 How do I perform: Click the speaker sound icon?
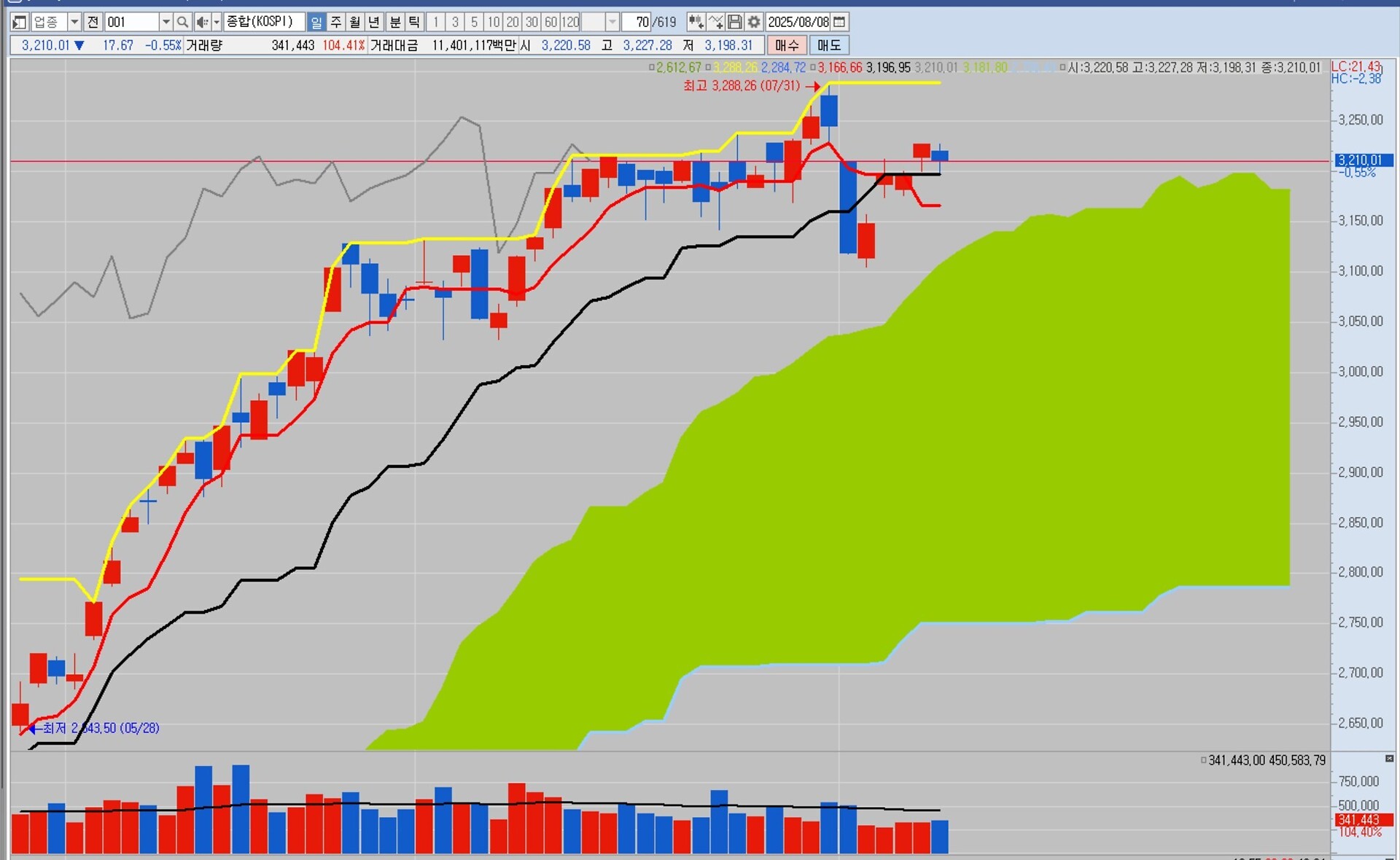202,22
